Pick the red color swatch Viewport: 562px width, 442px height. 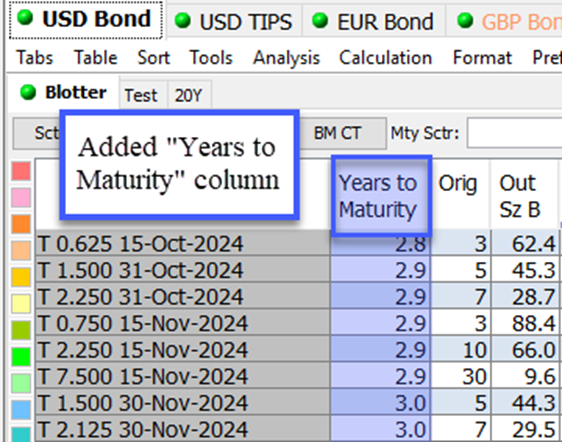click(x=21, y=171)
